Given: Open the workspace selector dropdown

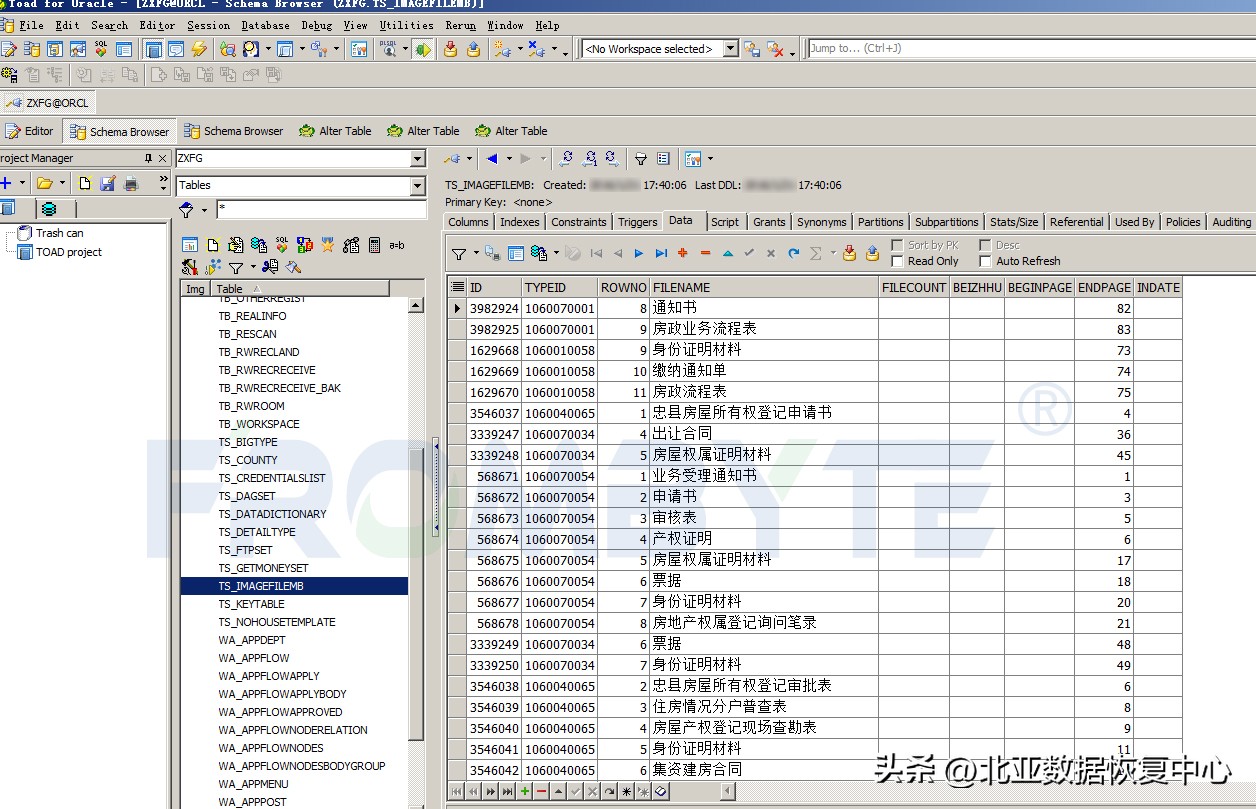Looking at the screenshot, I should (731, 47).
